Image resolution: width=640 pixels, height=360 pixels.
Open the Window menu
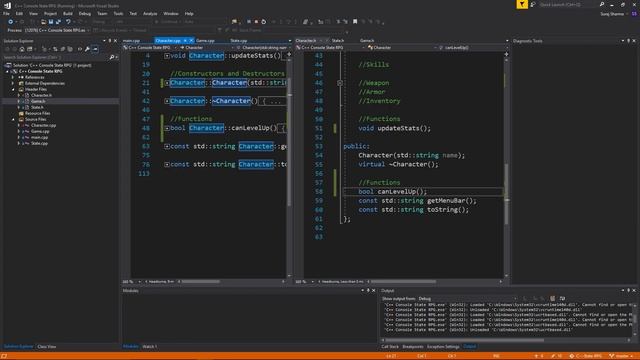(171, 13)
